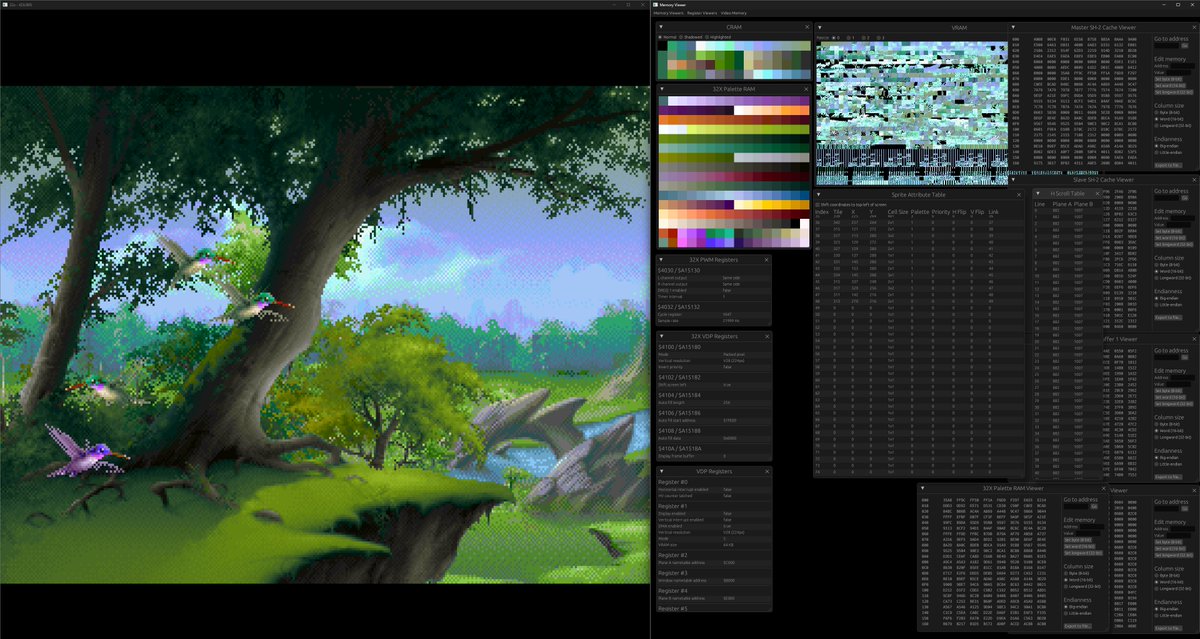Focus Go to address field in 32X Palette RAM Viewer

(1076, 506)
